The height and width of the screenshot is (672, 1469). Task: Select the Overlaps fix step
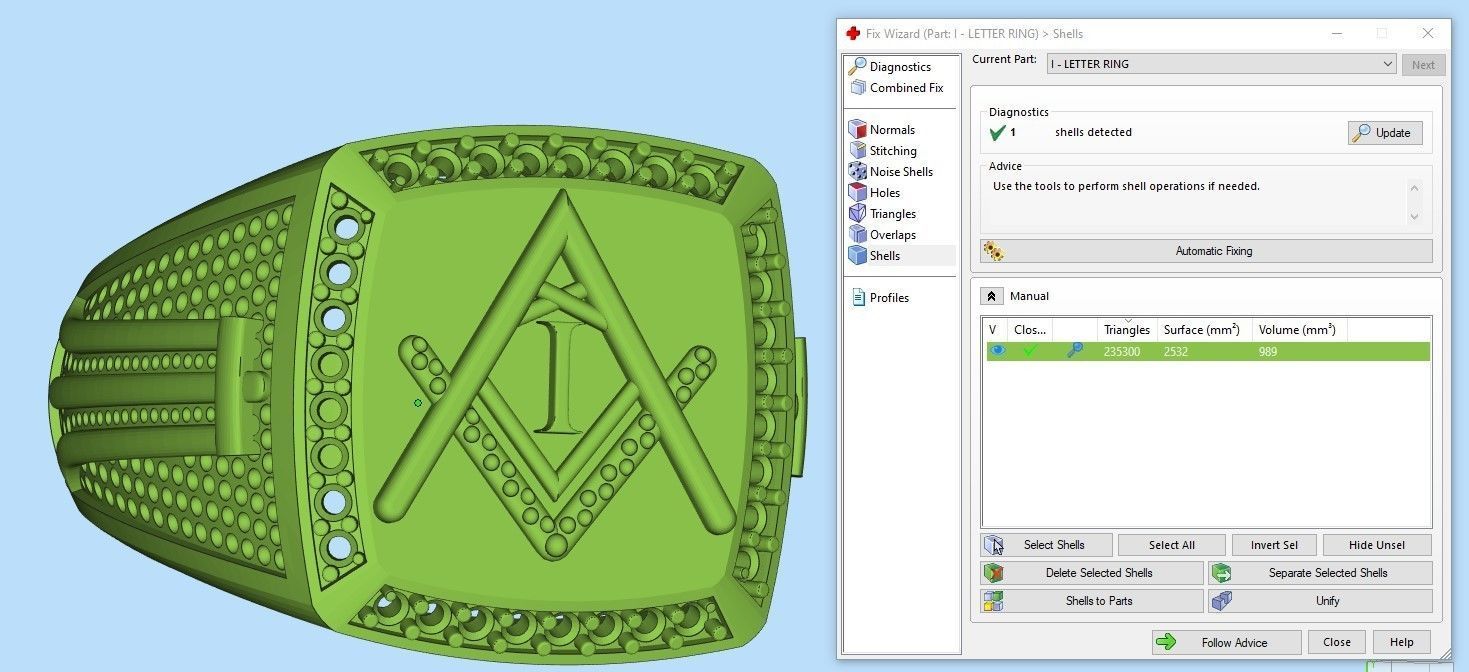[x=893, y=235]
